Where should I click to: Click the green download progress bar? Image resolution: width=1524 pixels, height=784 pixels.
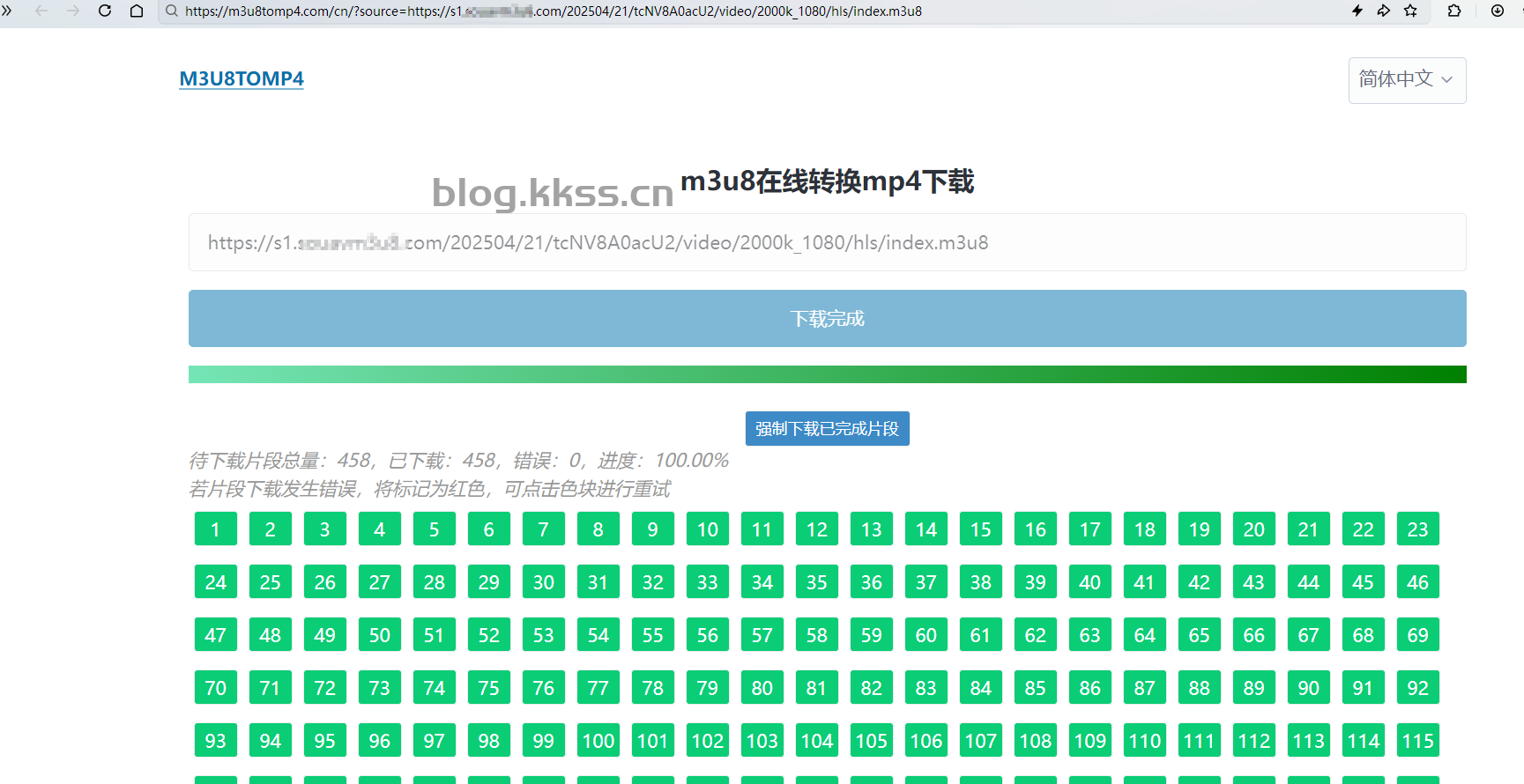pyautogui.click(x=827, y=374)
